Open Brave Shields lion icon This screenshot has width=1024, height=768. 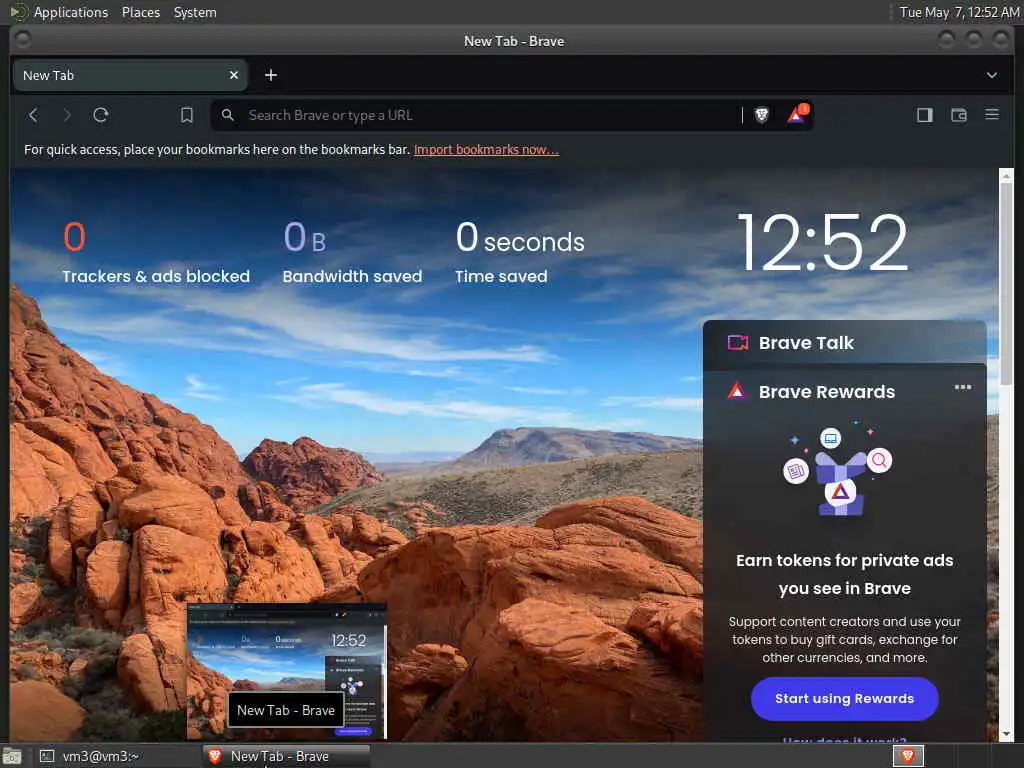point(761,116)
